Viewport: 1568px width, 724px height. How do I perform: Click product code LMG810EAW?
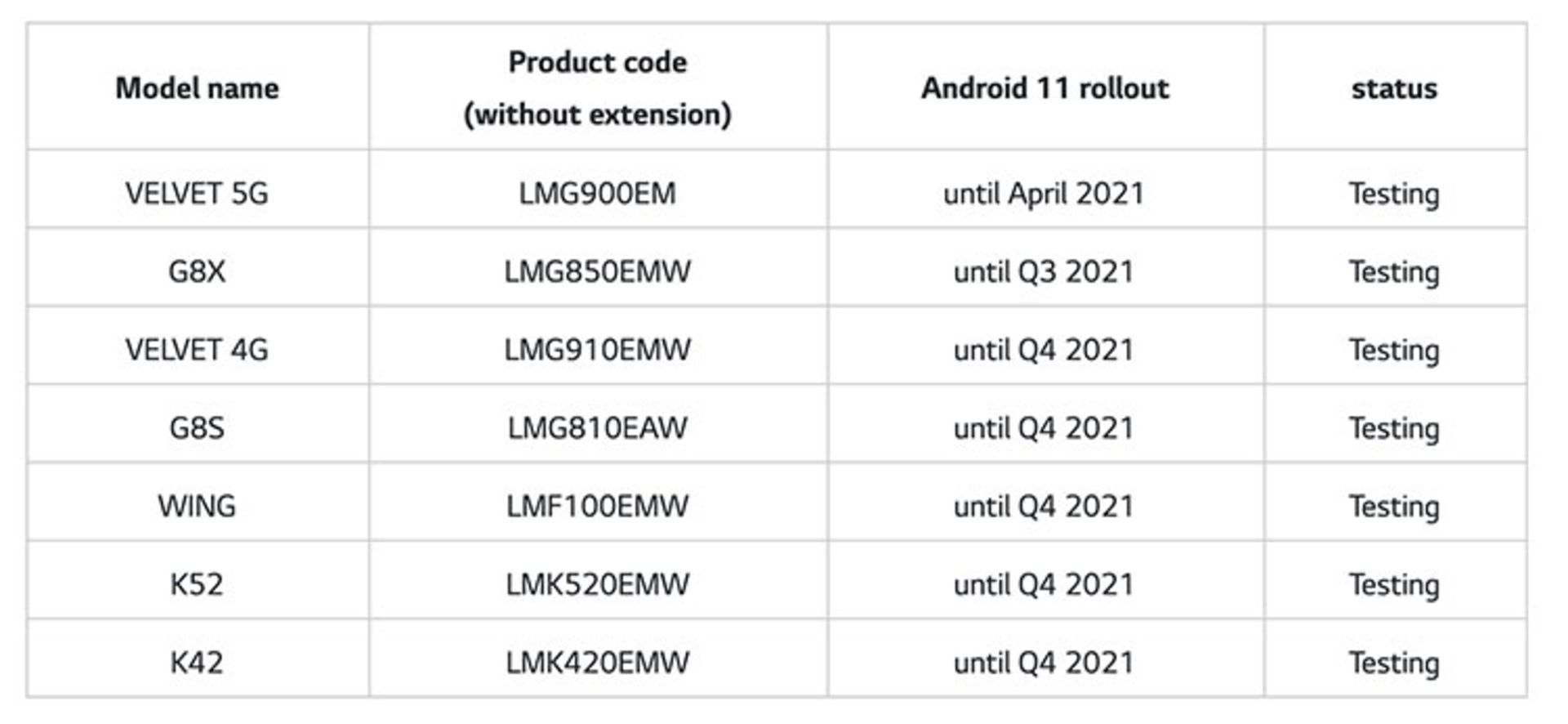[x=597, y=427]
